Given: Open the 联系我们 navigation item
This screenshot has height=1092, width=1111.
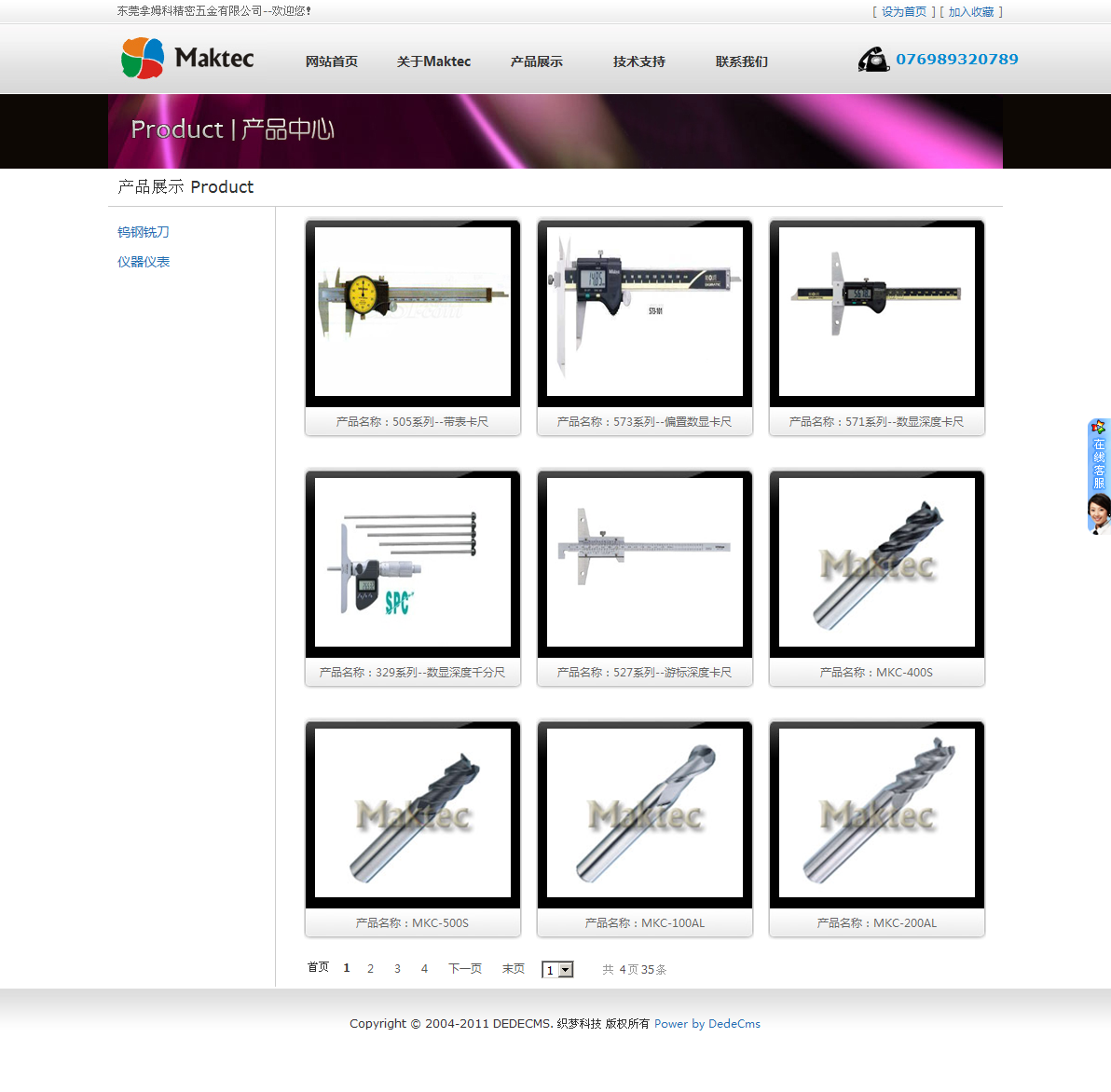Looking at the screenshot, I should 741,61.
